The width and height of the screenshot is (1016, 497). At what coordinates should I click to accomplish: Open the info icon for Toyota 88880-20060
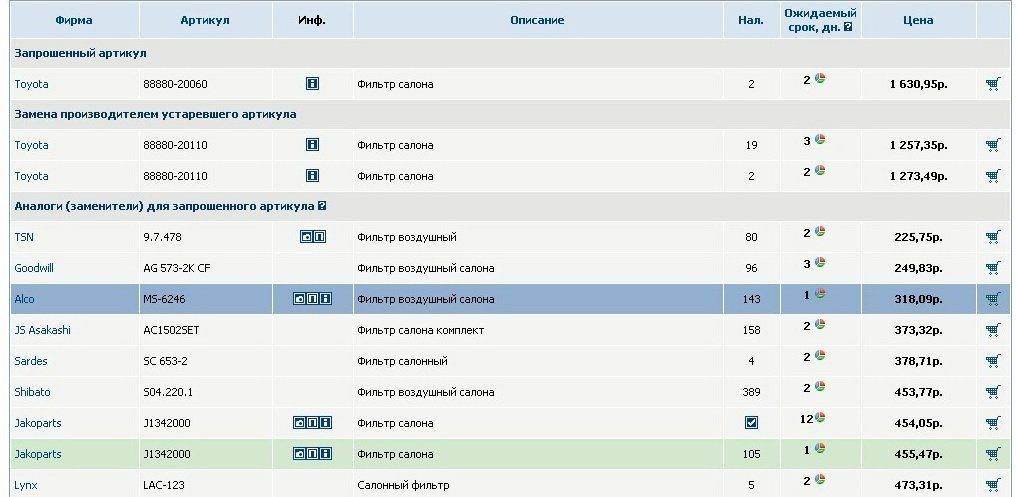click(312, 85)
